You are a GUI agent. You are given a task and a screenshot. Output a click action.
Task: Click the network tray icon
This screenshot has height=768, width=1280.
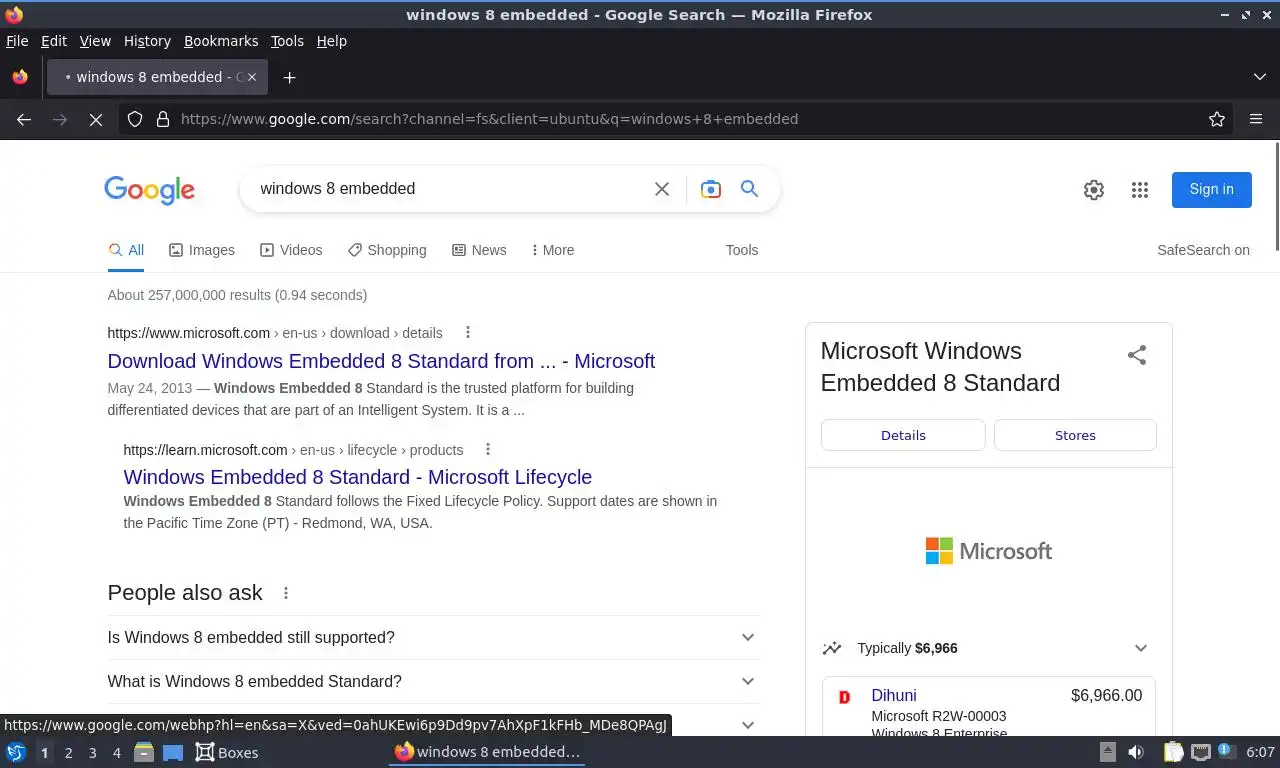(x=1201, y=752)
